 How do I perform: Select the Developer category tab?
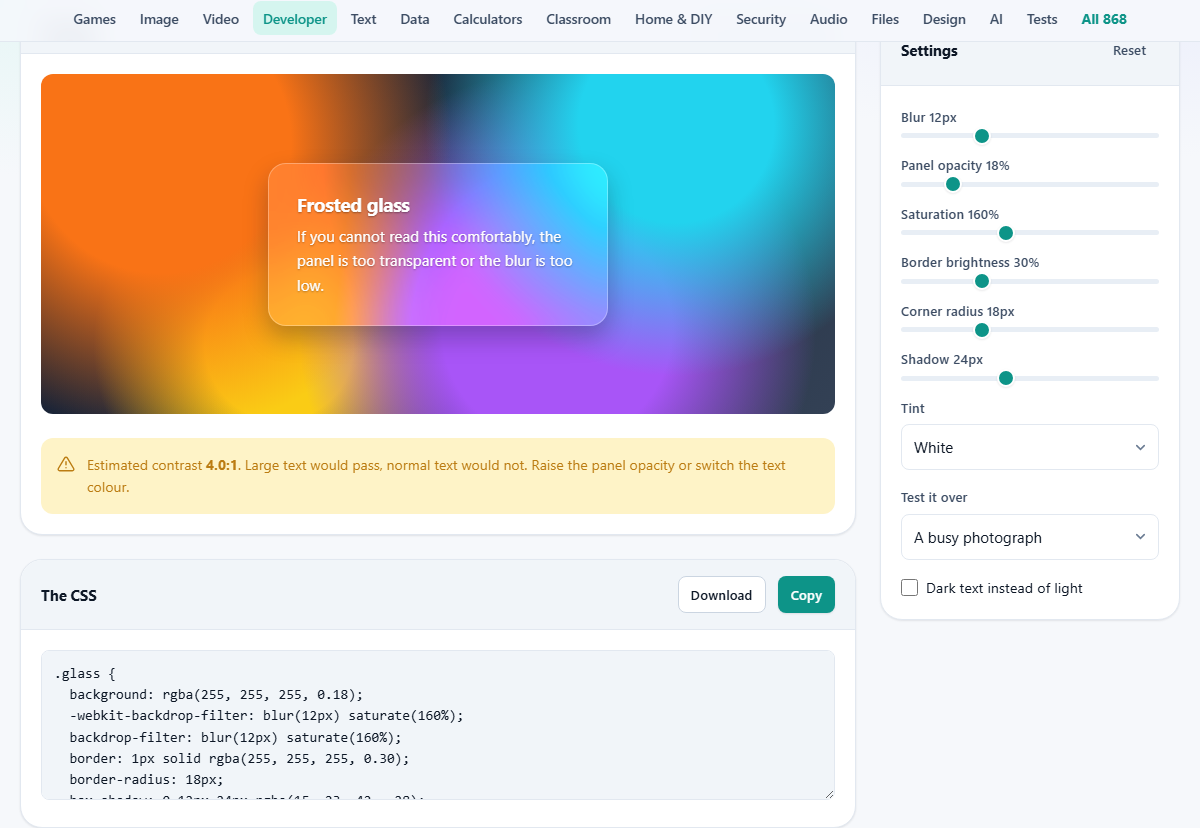point(295,19)
